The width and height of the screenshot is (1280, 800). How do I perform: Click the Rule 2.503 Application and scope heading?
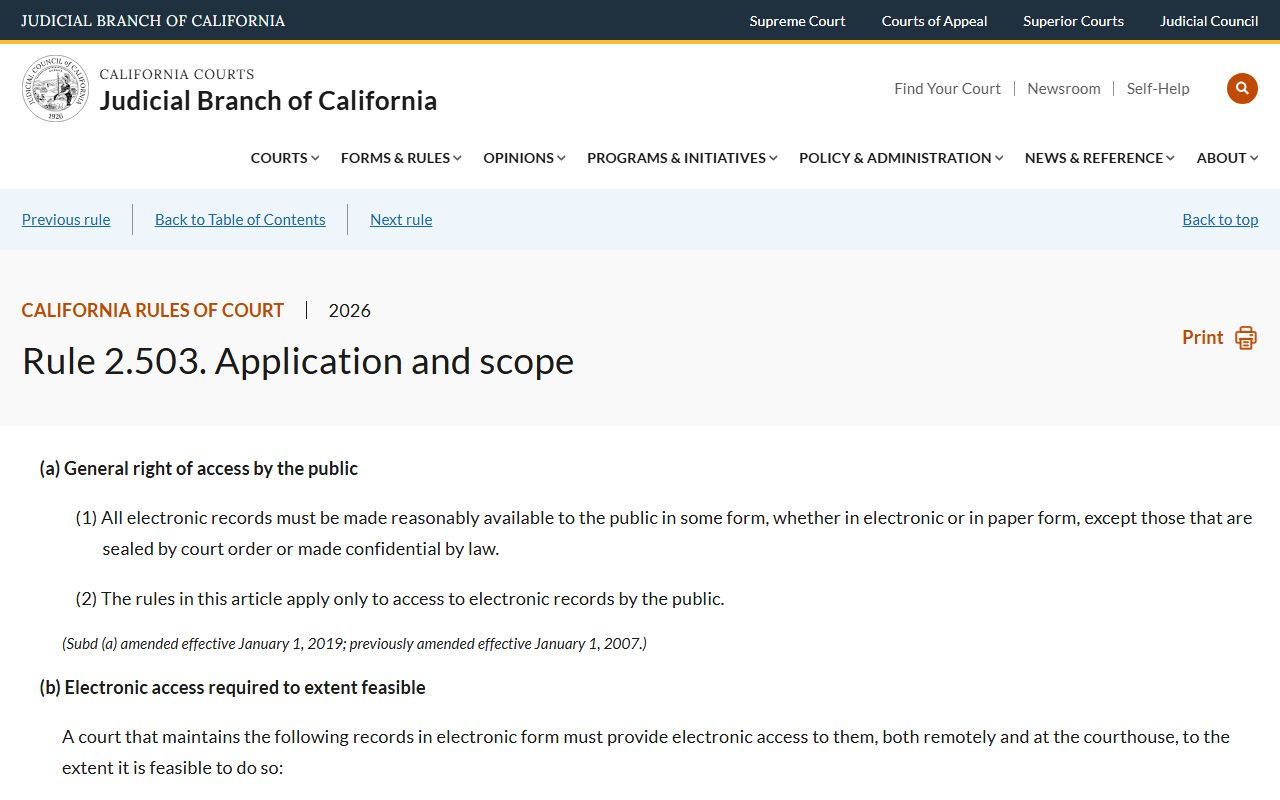tap(298, 361)
